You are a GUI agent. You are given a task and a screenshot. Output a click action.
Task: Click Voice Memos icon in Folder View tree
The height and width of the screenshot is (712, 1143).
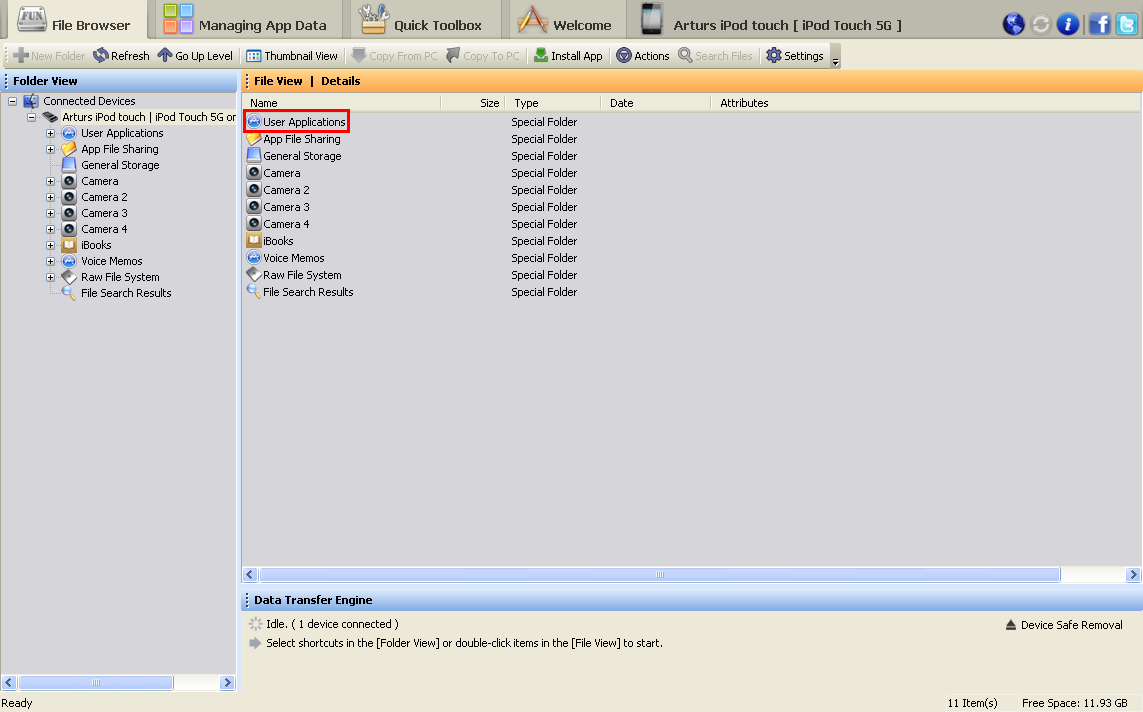coord(69,261)
